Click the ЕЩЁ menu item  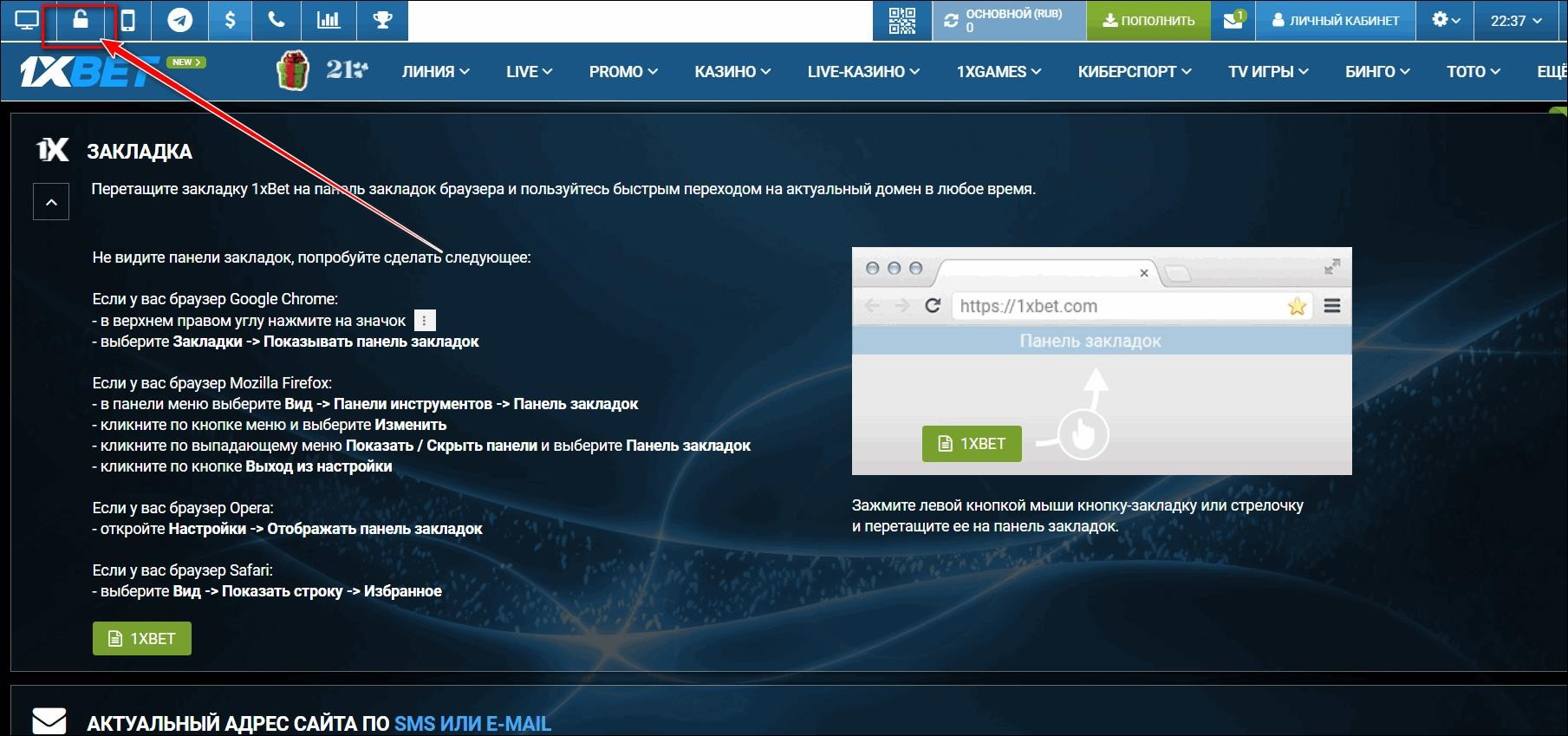(1552, 72)
